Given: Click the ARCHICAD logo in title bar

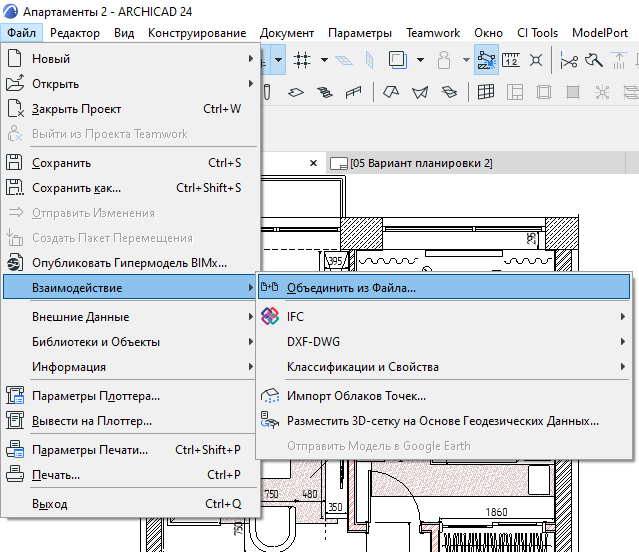Looking at the screenshot, I should pos(10,11).
